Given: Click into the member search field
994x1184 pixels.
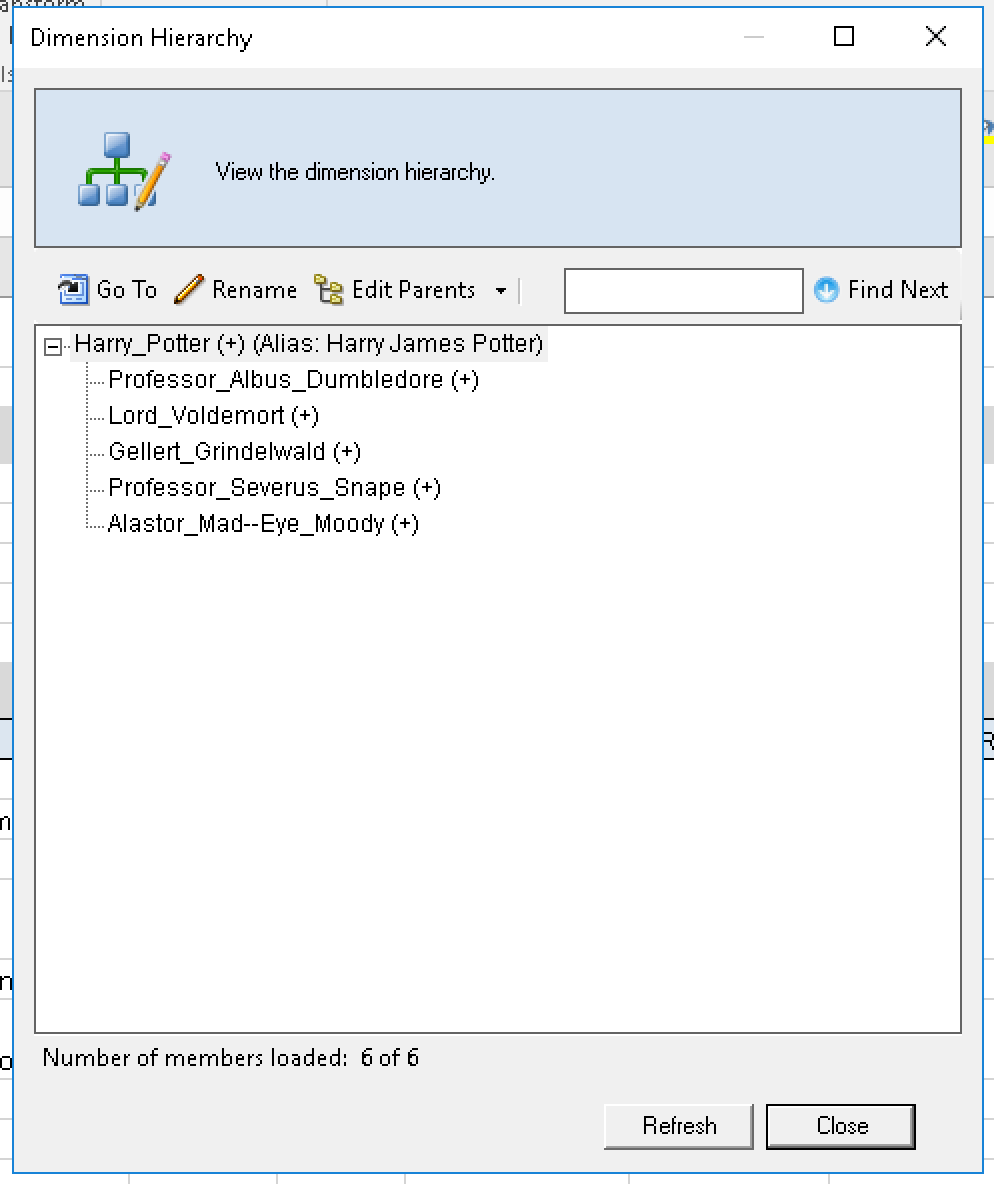Looking at the screenshot, I should [683, 291].
